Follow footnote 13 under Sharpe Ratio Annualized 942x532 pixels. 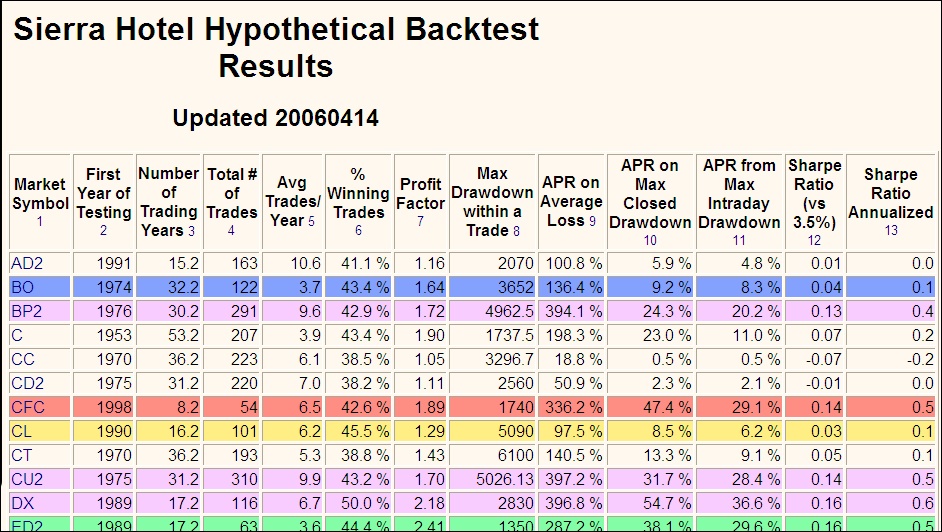891,231
